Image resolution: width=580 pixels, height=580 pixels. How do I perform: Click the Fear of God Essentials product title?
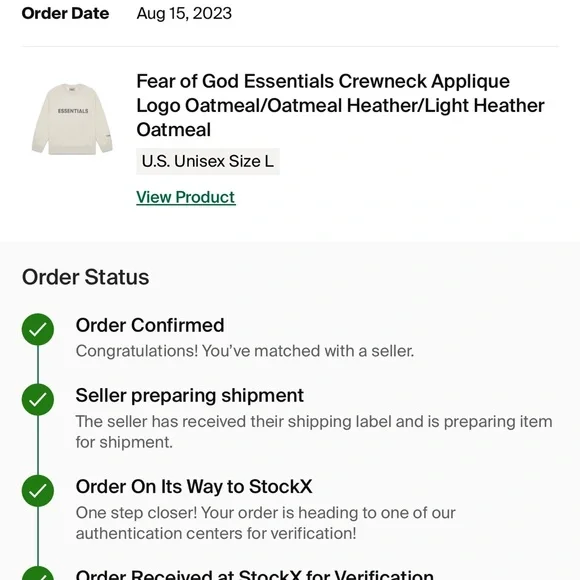pos(340,105)
